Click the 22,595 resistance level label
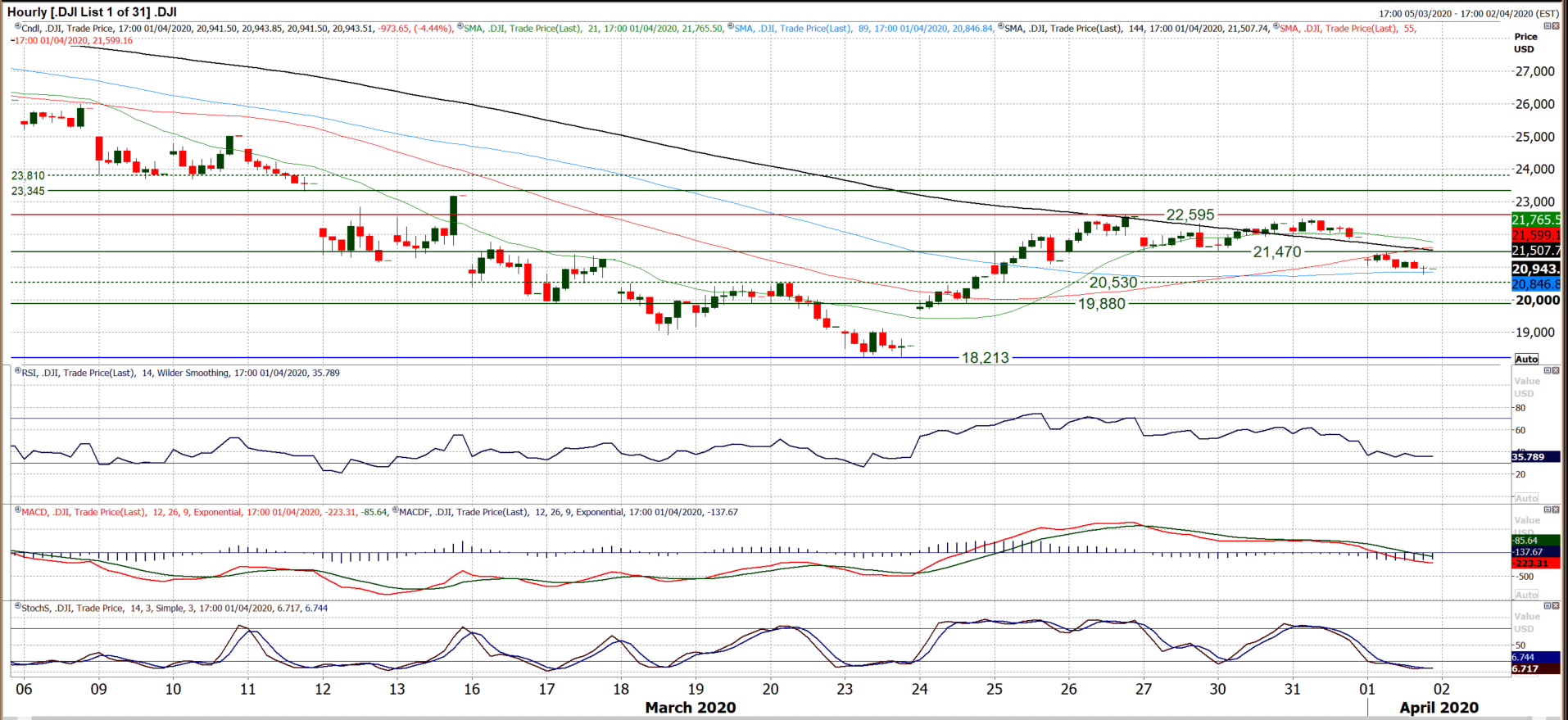This screenshot has height=720, width=1568. click(x=1190, y=215)
